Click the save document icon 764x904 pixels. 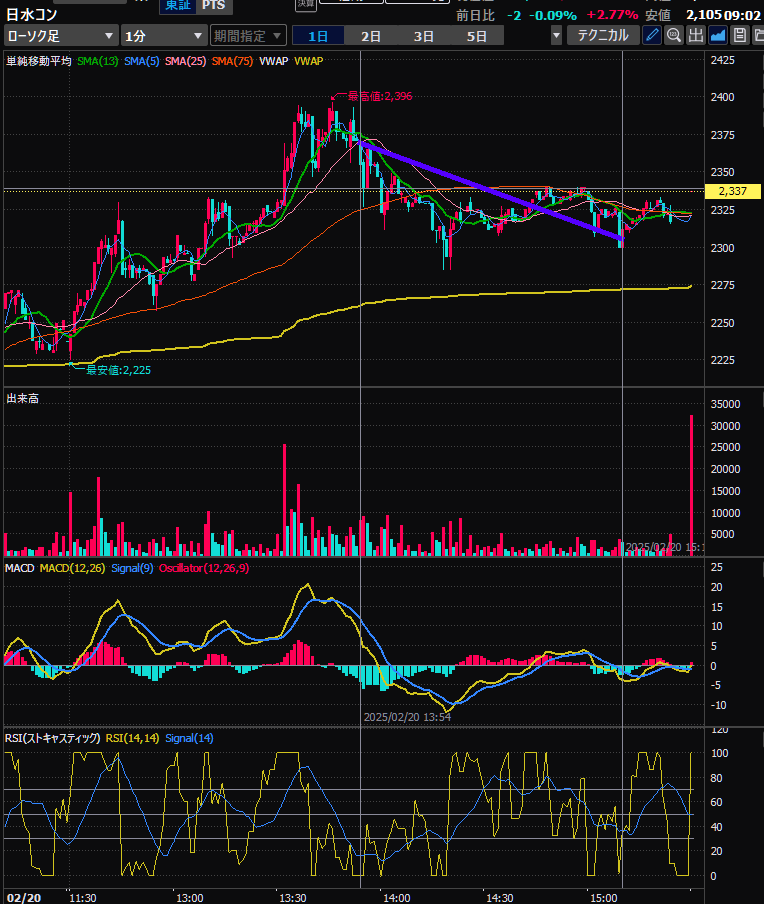[739, 35]
